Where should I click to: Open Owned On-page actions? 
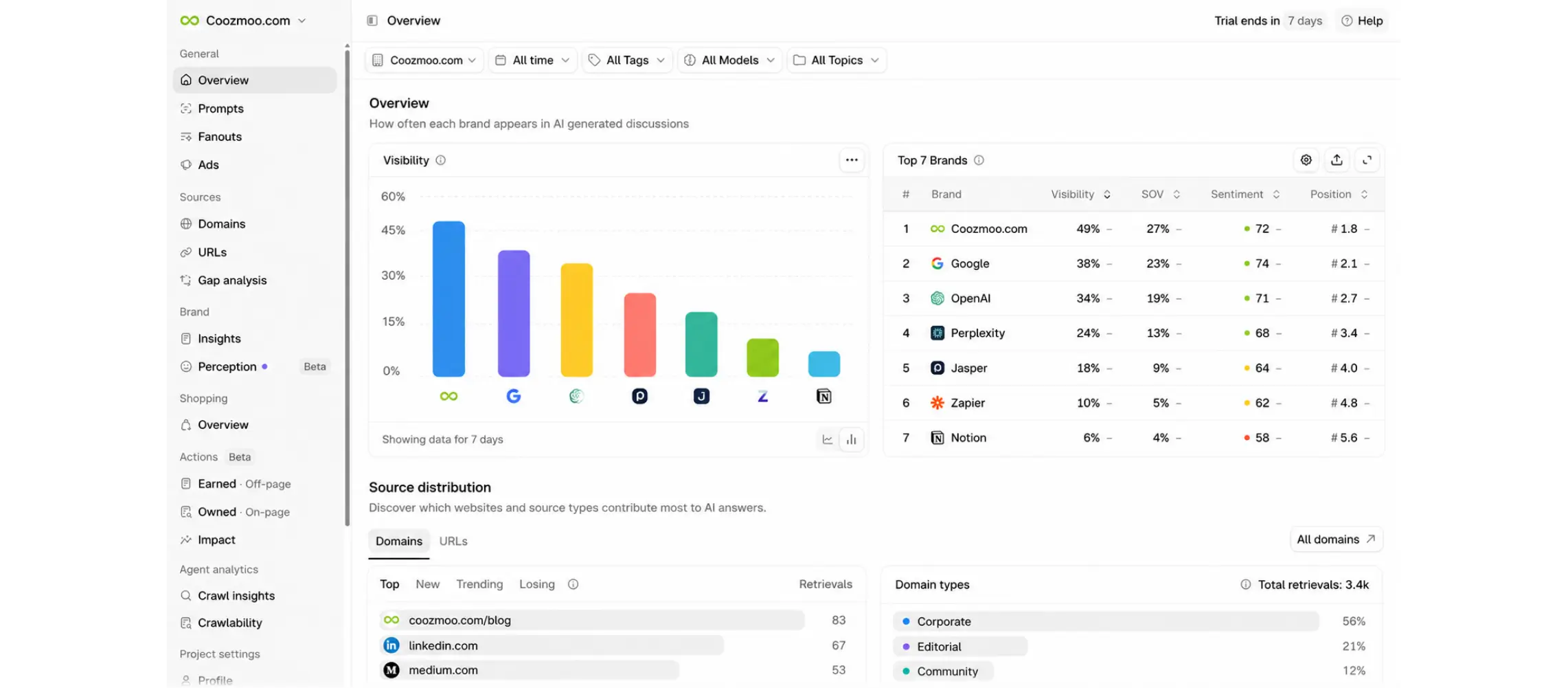(x=255, y=512)
